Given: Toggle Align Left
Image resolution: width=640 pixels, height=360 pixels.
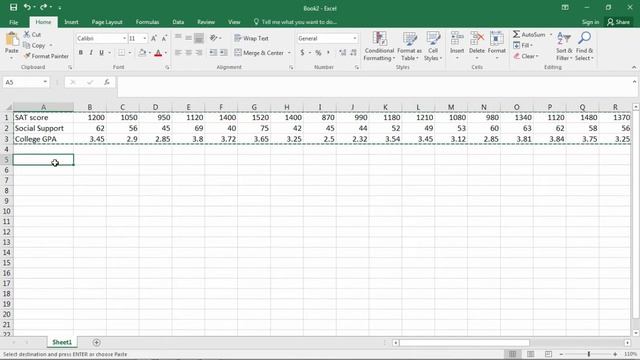Looking at the screenshot, I should pyautogui.click(x=178, y=53).
